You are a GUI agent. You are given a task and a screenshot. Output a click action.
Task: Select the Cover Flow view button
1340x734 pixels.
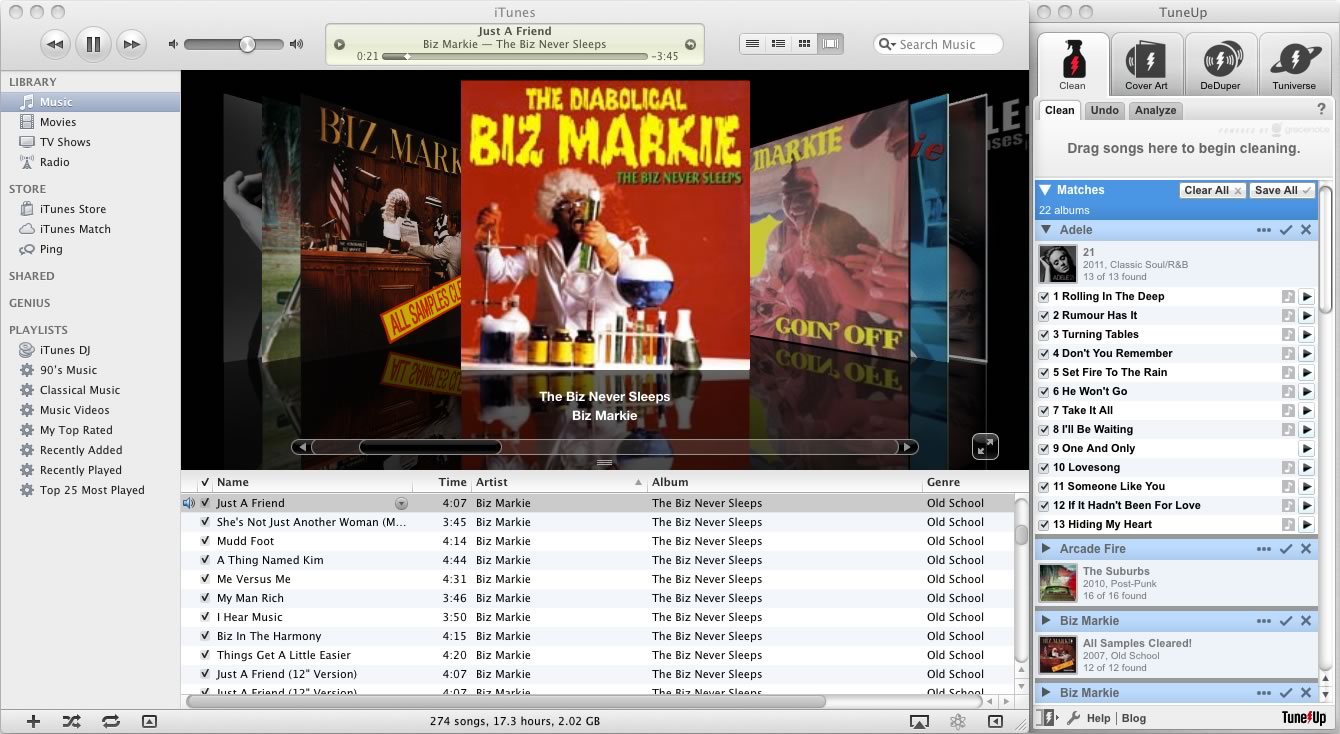pyautogui.click(x=831, y=44)
